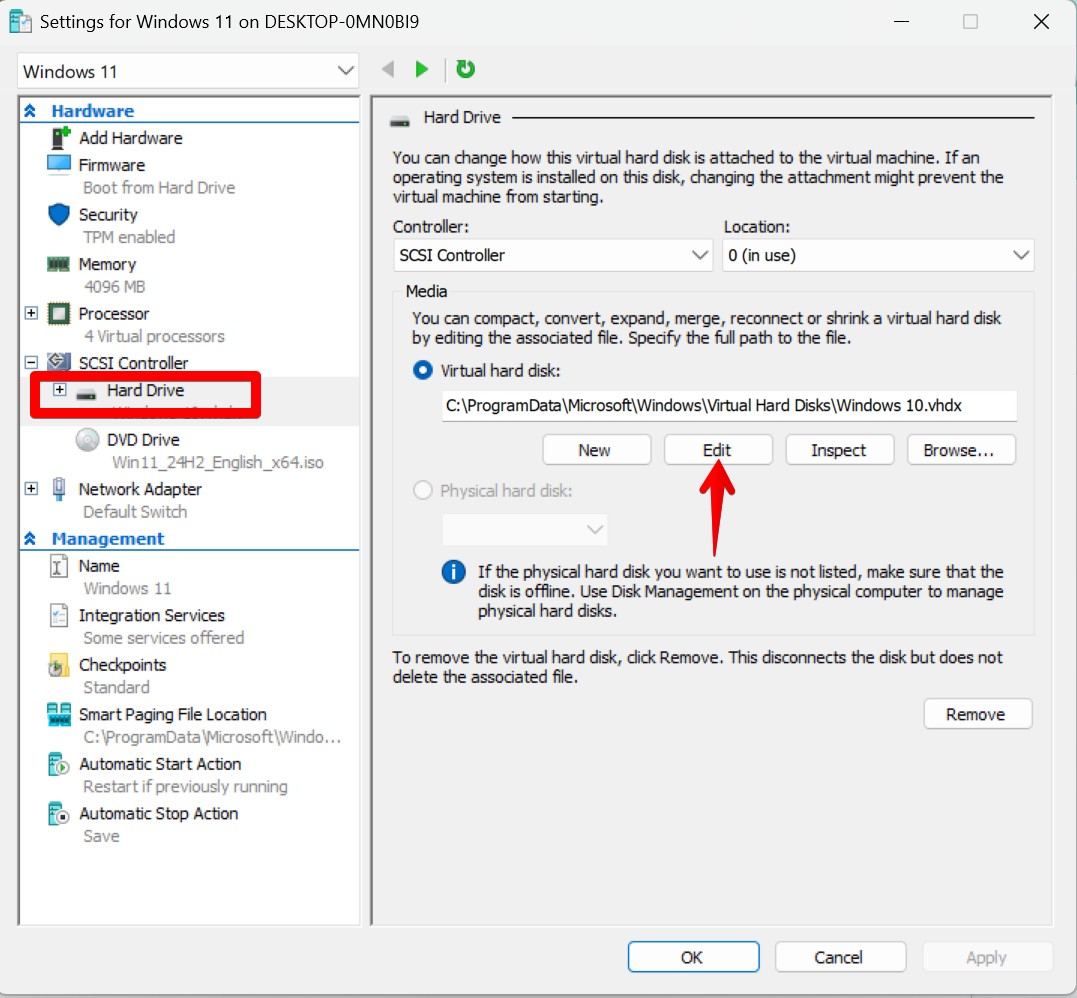
Task: Click the blue information icon
Action: click(x=453, y=571)
